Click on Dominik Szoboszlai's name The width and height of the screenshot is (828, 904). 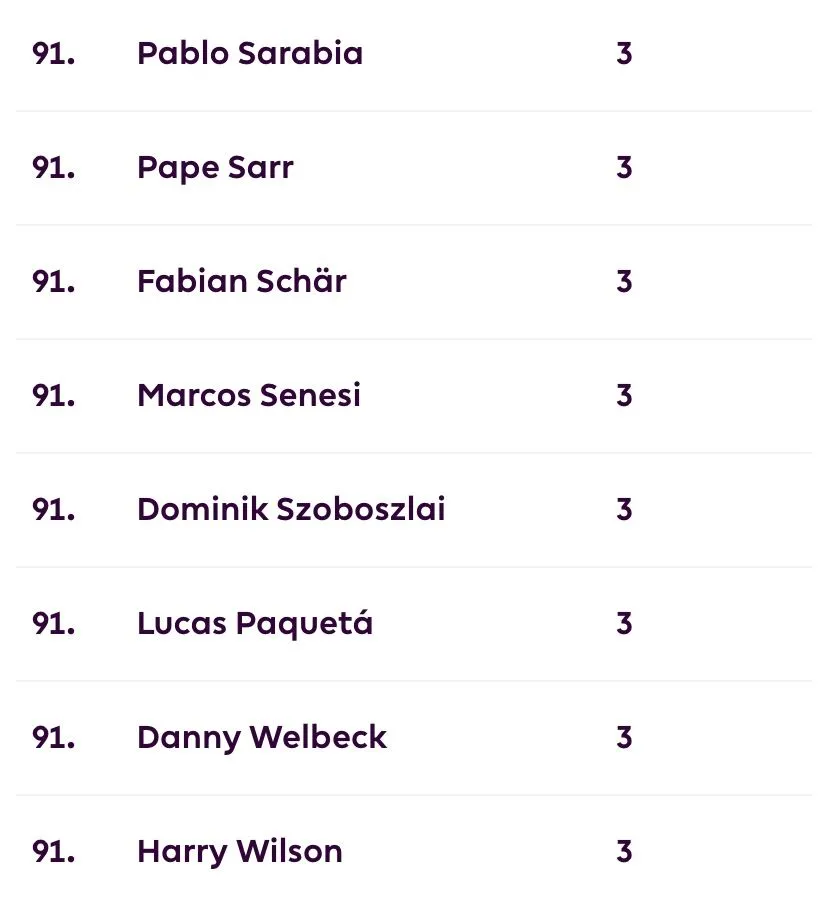point(290,510)
